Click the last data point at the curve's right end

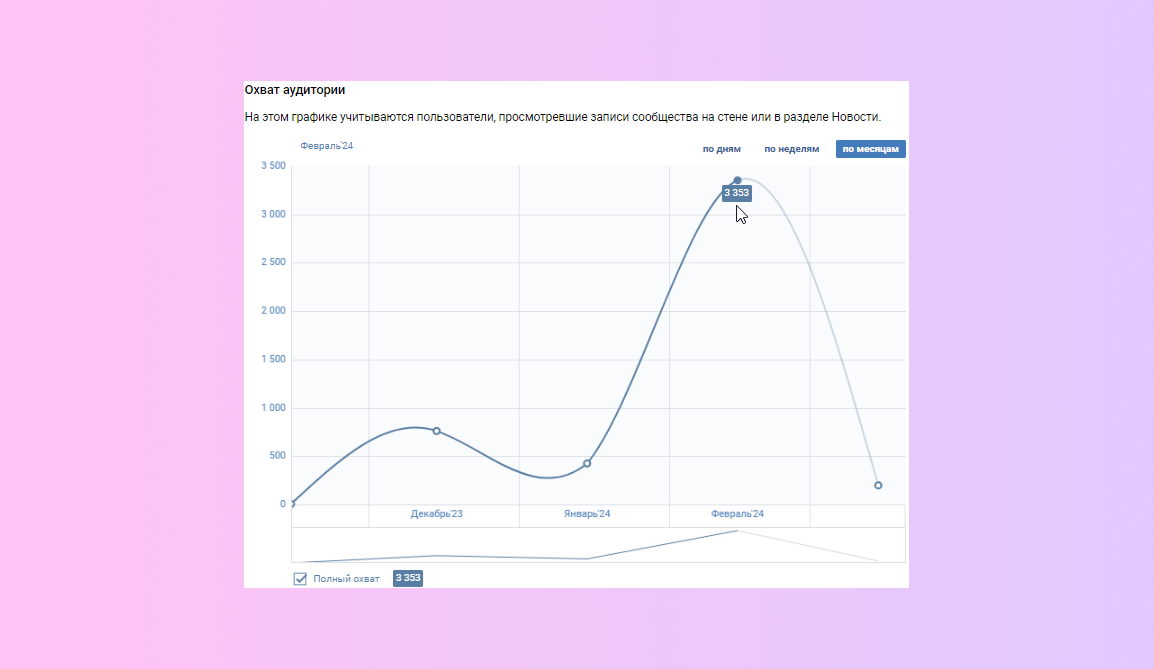pos(878,485)
